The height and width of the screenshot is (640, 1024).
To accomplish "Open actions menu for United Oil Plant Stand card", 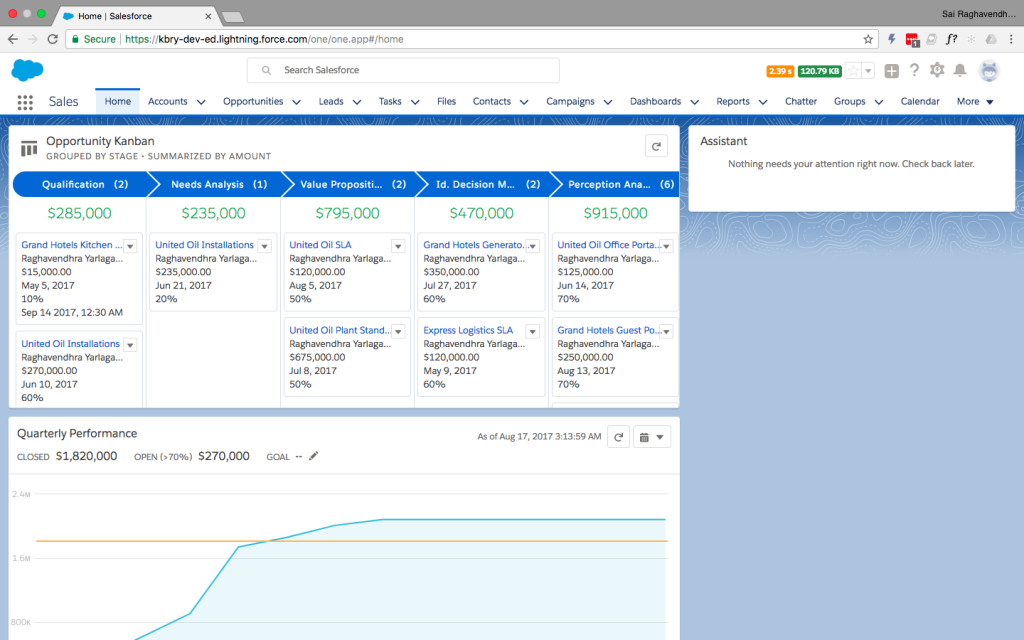I will pyautogui.click(x=398, y=332).
